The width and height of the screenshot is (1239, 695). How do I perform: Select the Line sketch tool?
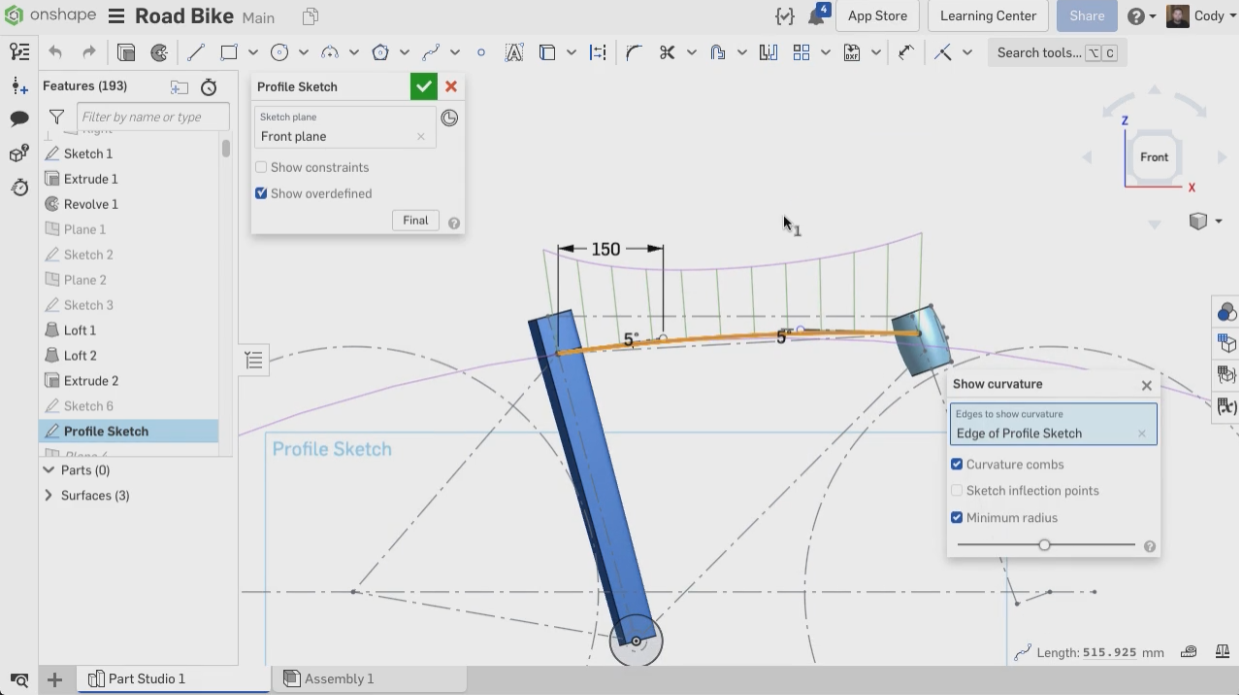click(x=196, y=53)
